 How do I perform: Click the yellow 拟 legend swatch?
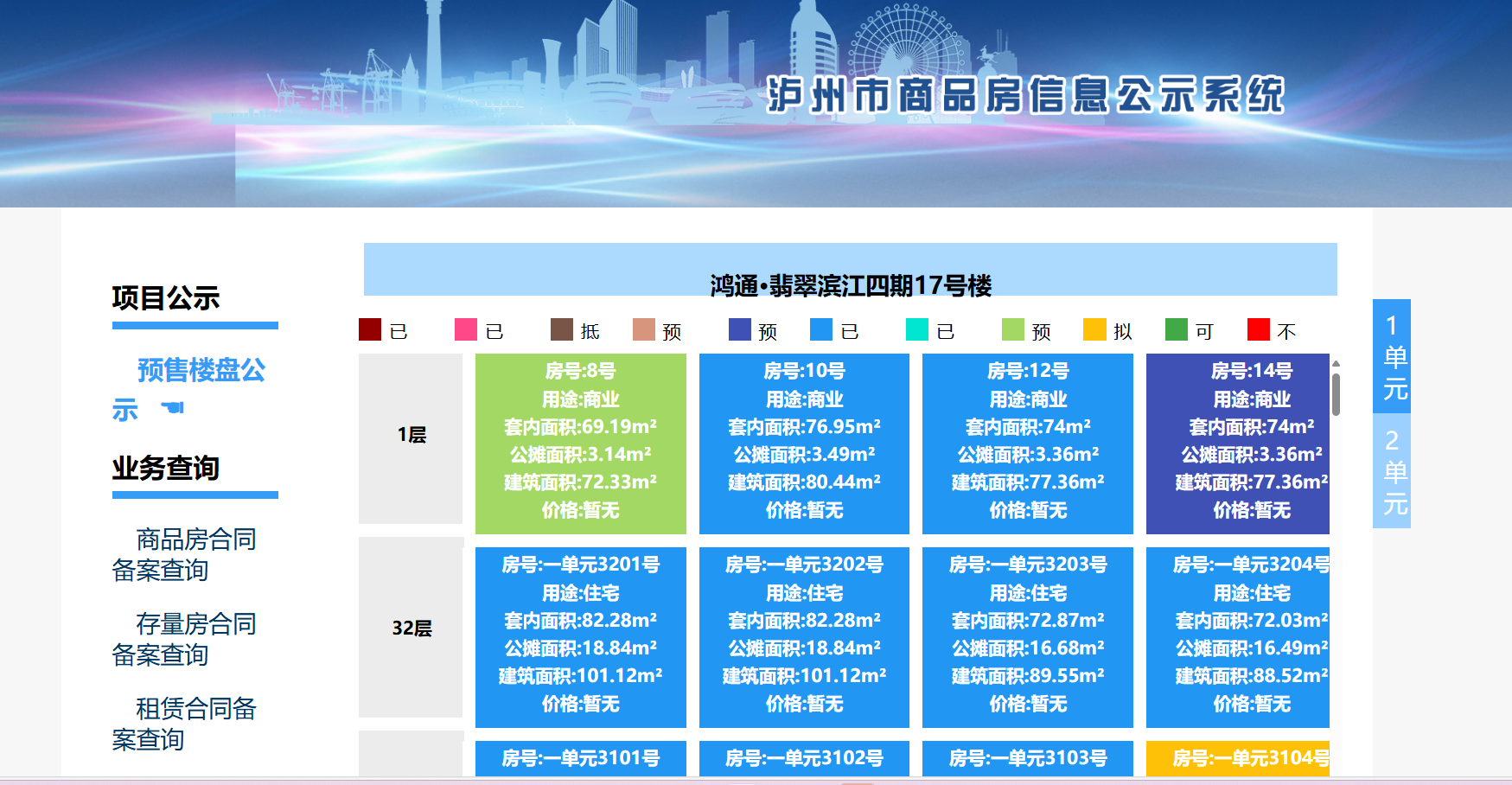point(1094,329)
